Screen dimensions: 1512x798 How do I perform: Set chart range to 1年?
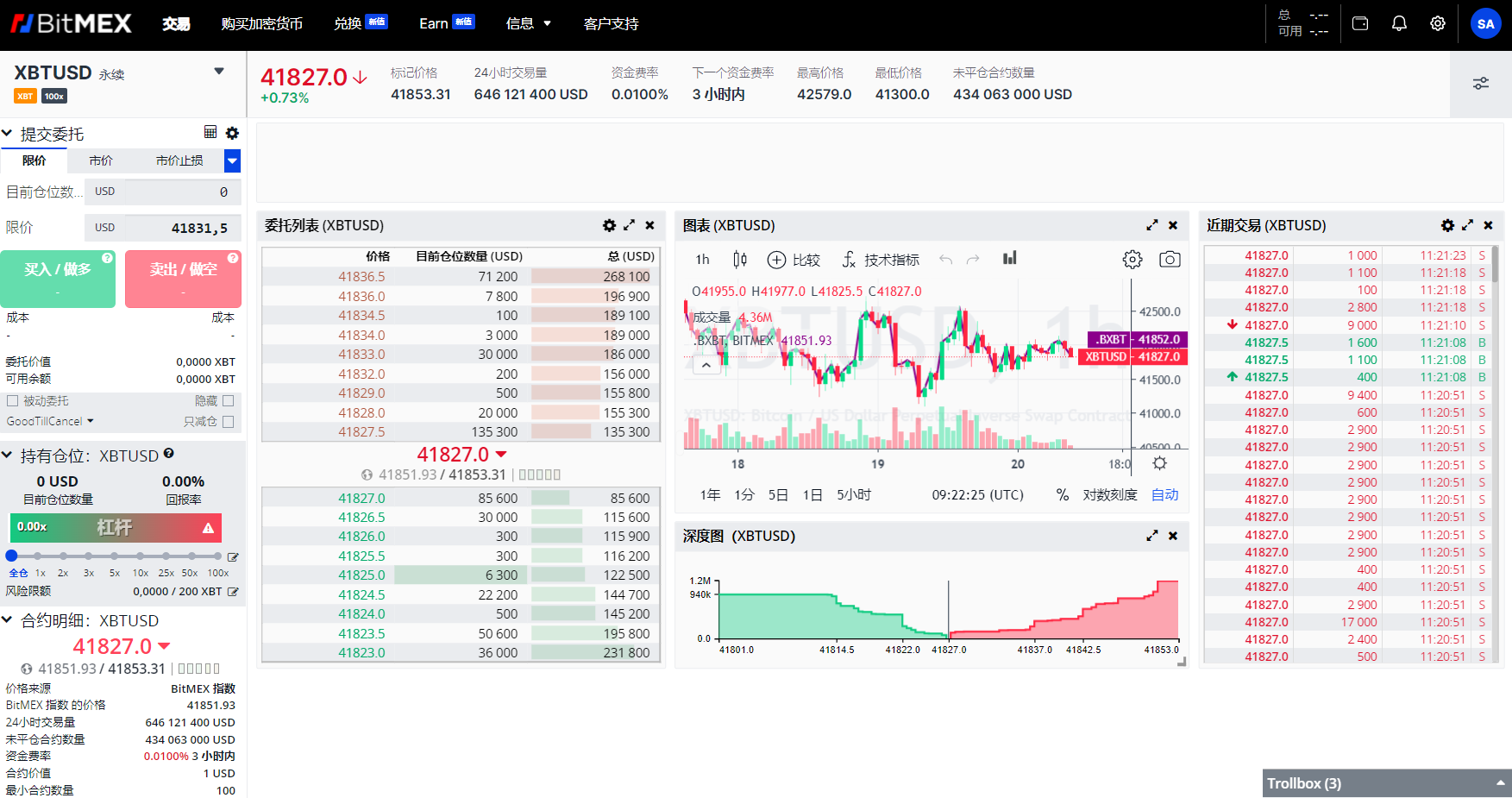pos(710,495)
